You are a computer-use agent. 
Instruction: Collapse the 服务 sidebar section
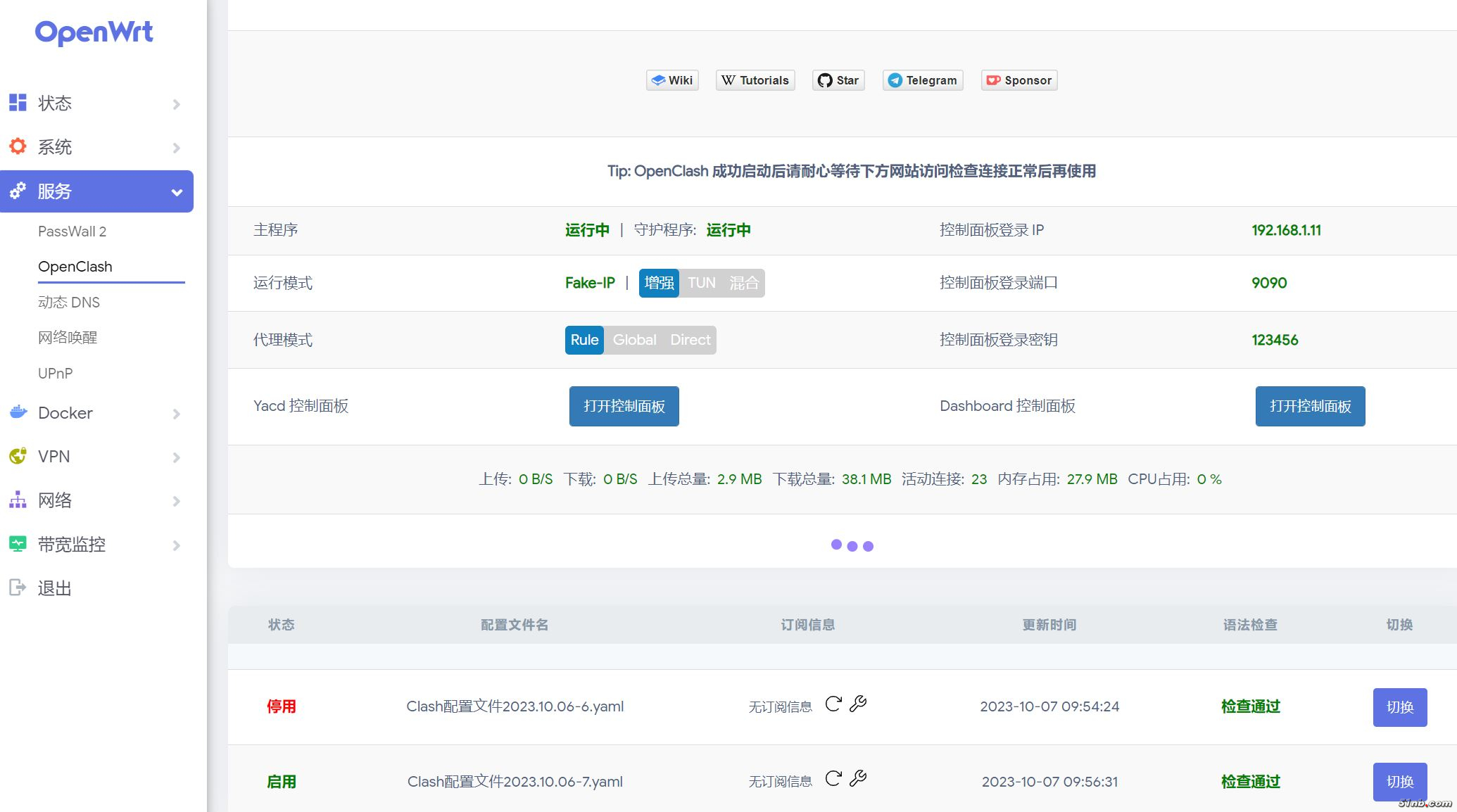click(96, 191)
